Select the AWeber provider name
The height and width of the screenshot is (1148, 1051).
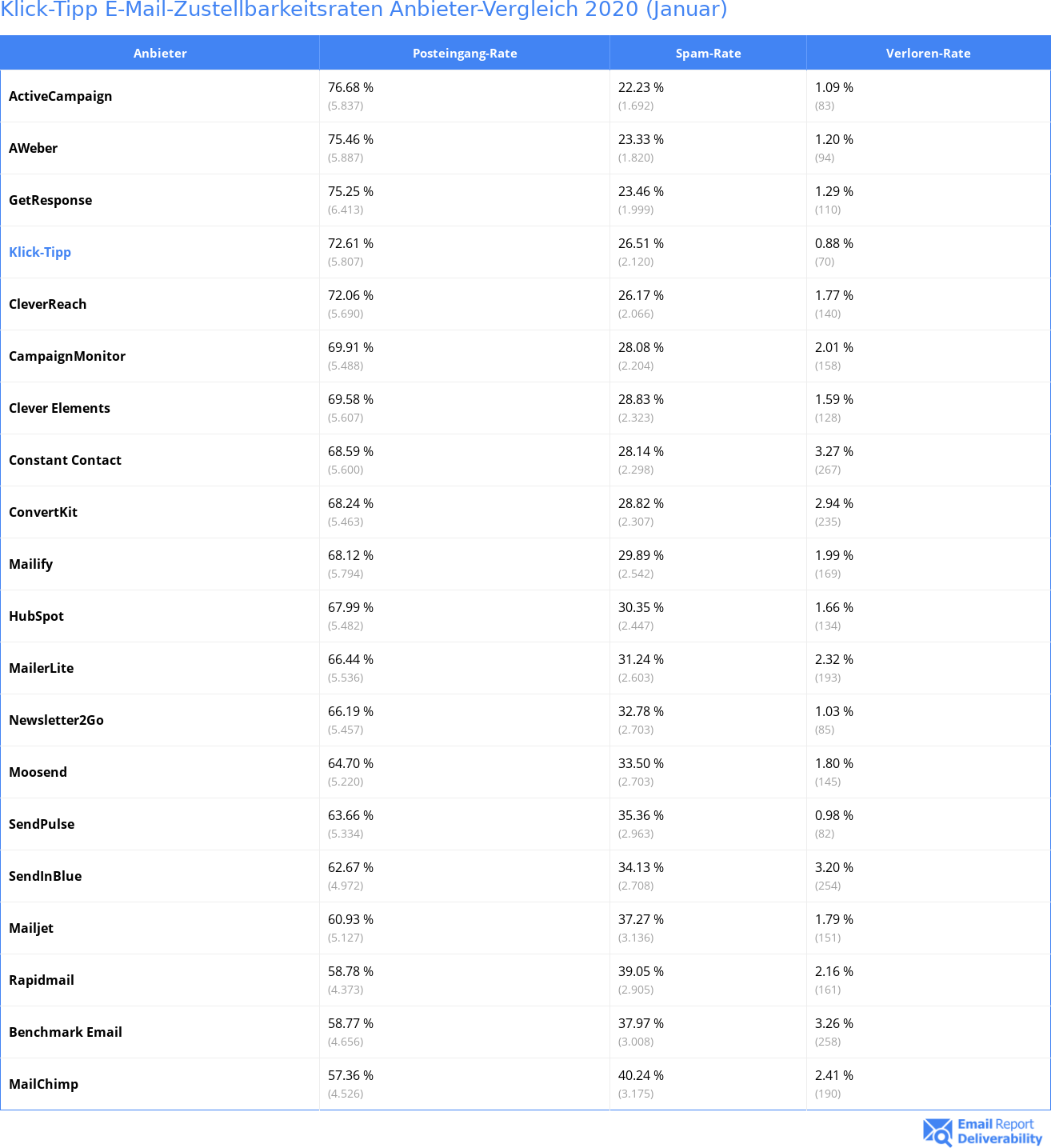coord(34,148)
